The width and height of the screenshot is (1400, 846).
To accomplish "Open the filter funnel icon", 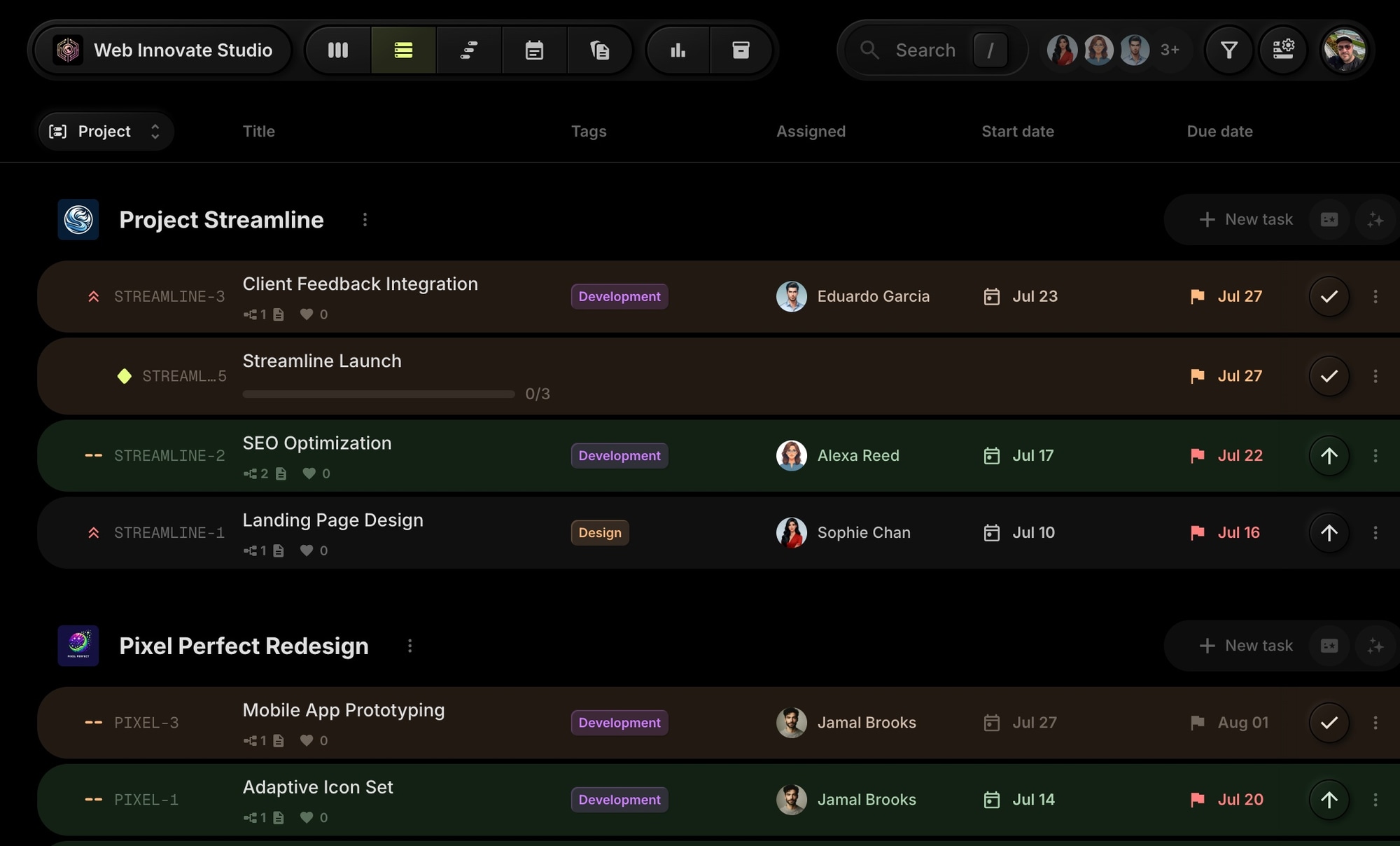I will click(x=1229, y=50).
